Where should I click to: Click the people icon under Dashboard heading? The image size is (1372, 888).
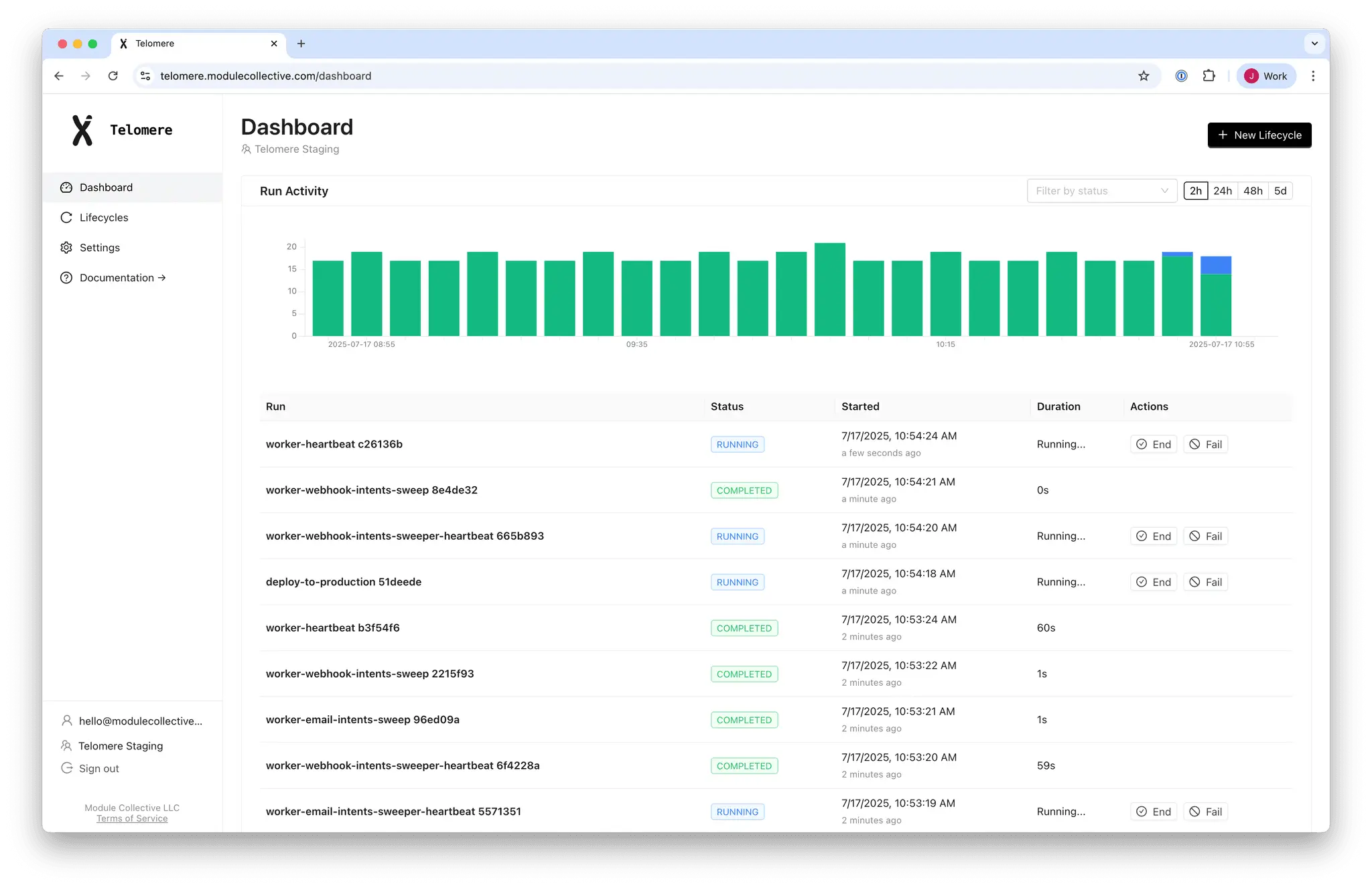tap(247, 149)
